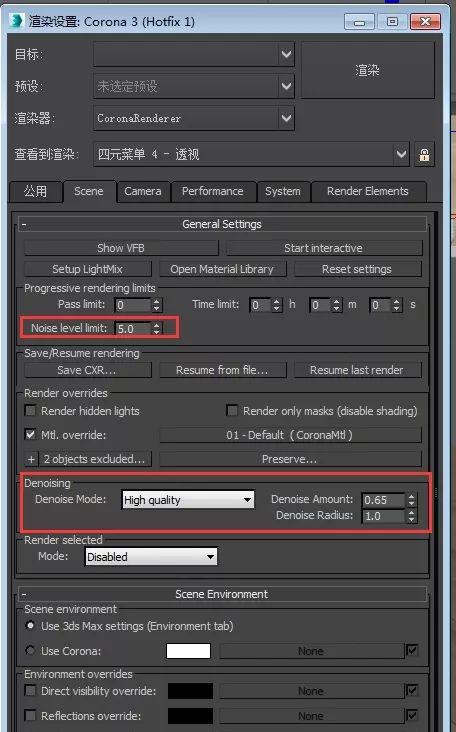456x732 pixels.
Task: Click the 3ds Max logo in the title bar
Action: point(17,21)
